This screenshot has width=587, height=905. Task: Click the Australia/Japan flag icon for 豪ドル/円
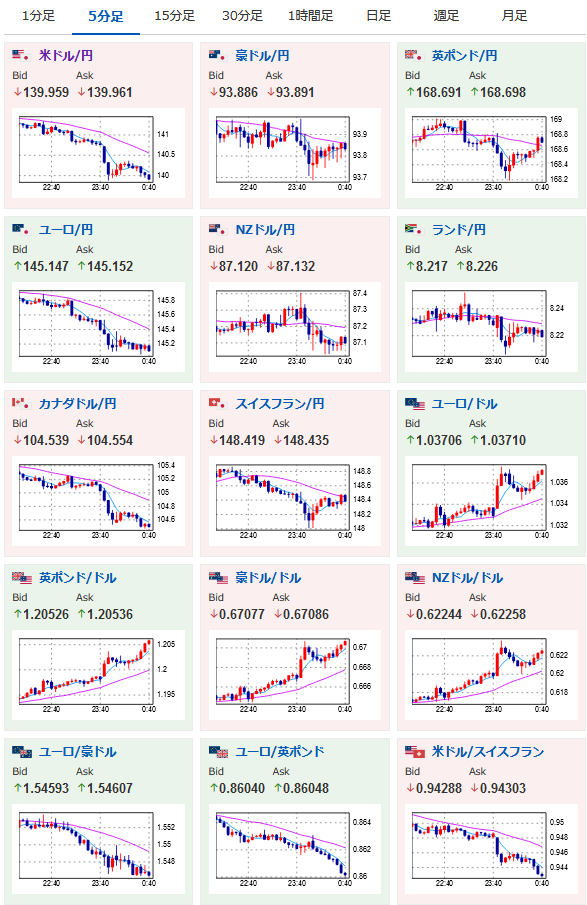[217, 55]
